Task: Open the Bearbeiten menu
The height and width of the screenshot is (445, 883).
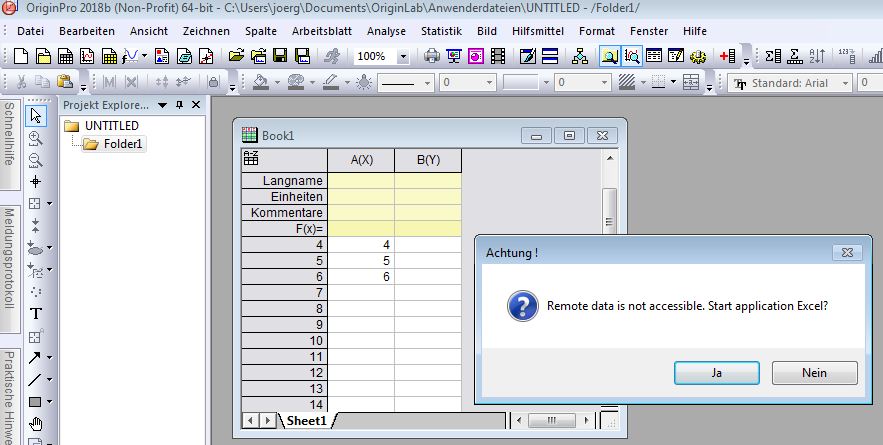Action: click(87, 31)
